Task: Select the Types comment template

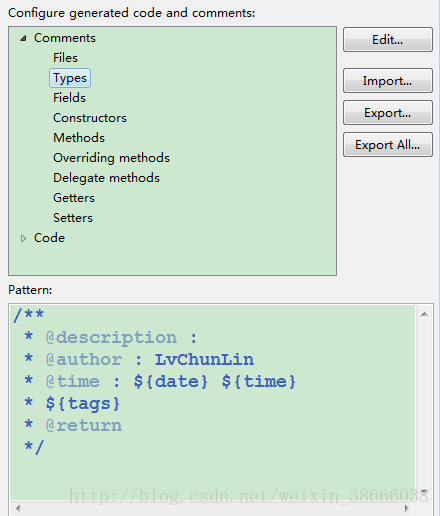Action: [x=70, y=78]
